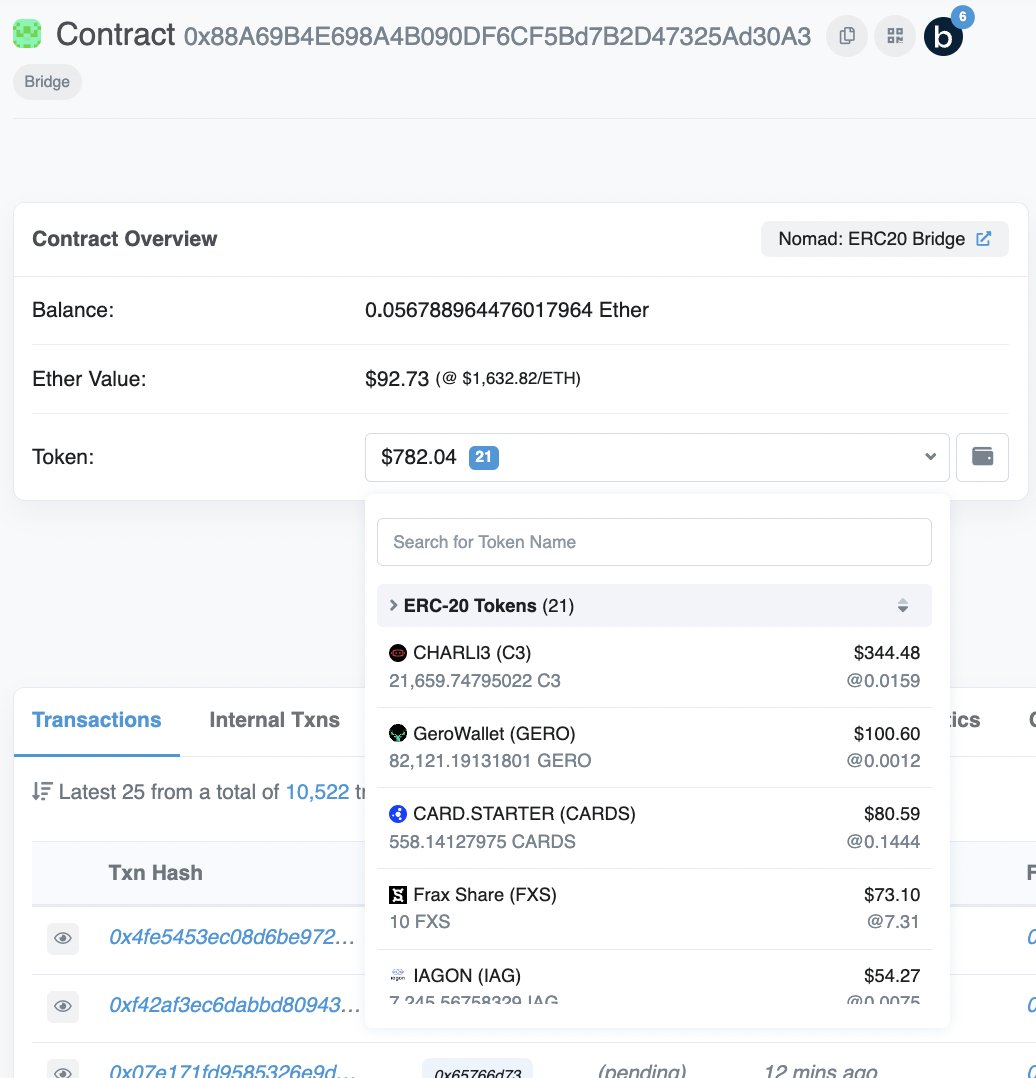Focus the Search for Token Name field
The width and height of the screenshot is (1036, 1078).
pos(654,542)
